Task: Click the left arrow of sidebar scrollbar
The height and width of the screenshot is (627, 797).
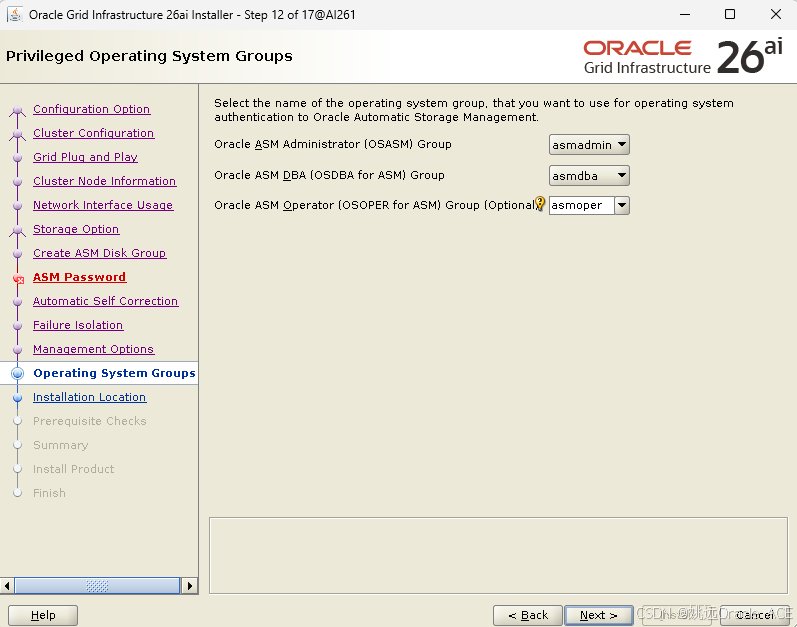Action: [7, 586]
